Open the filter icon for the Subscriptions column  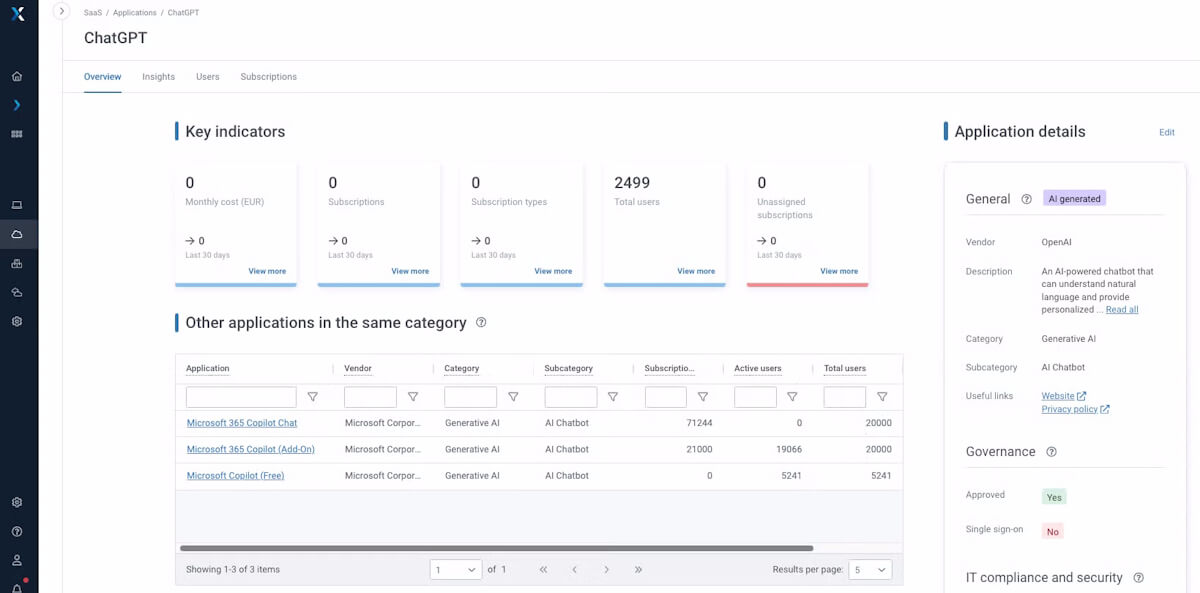tap(703, 397)
